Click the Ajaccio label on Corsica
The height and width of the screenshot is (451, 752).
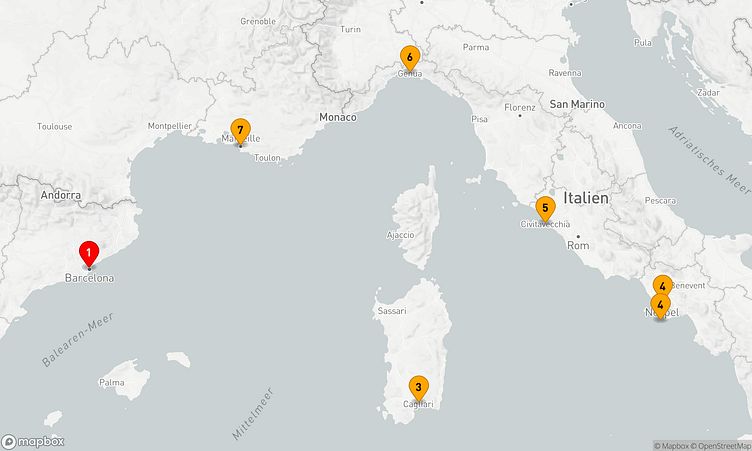pyautogui.click(x=399, y=235)
